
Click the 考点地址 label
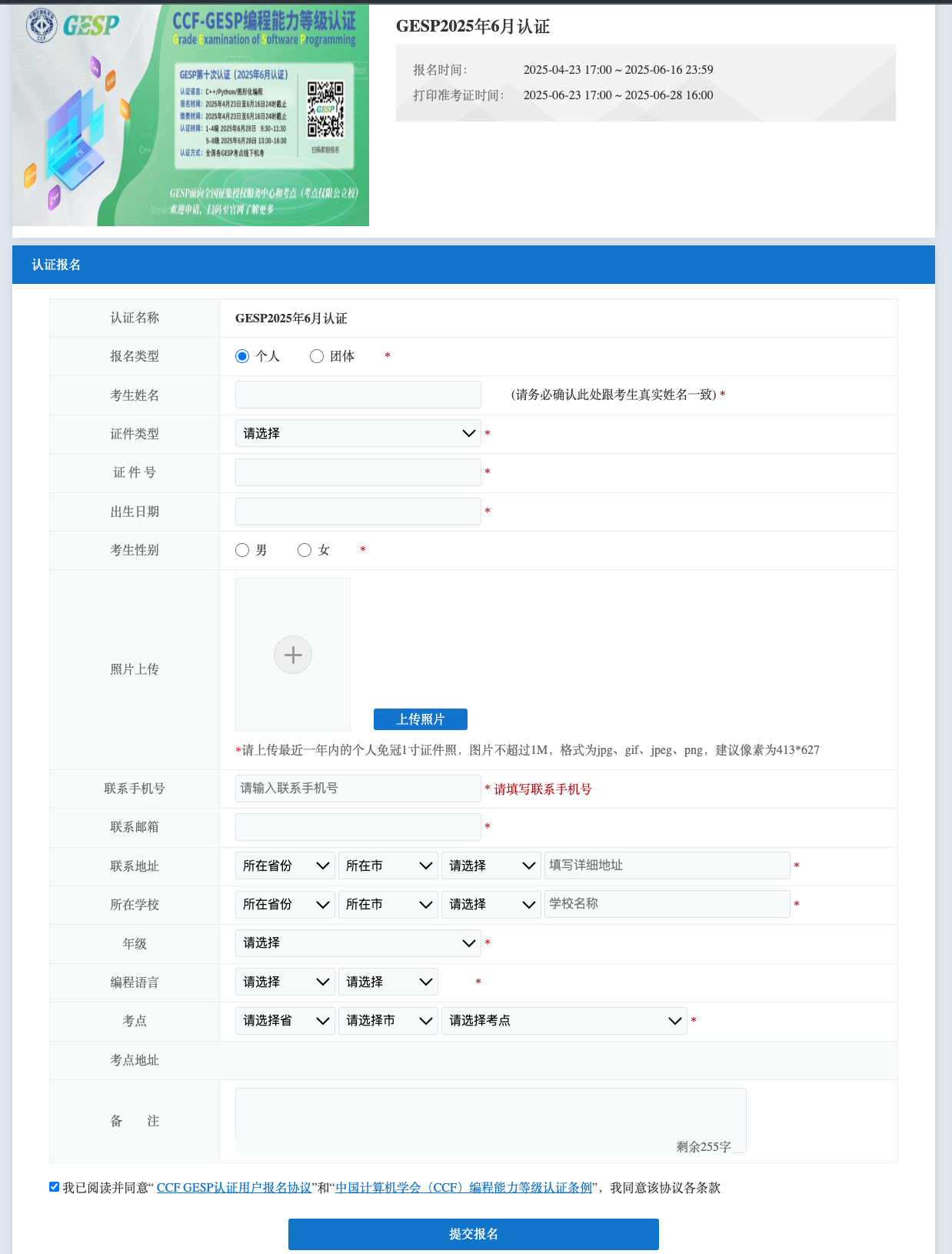(135, 1060)
